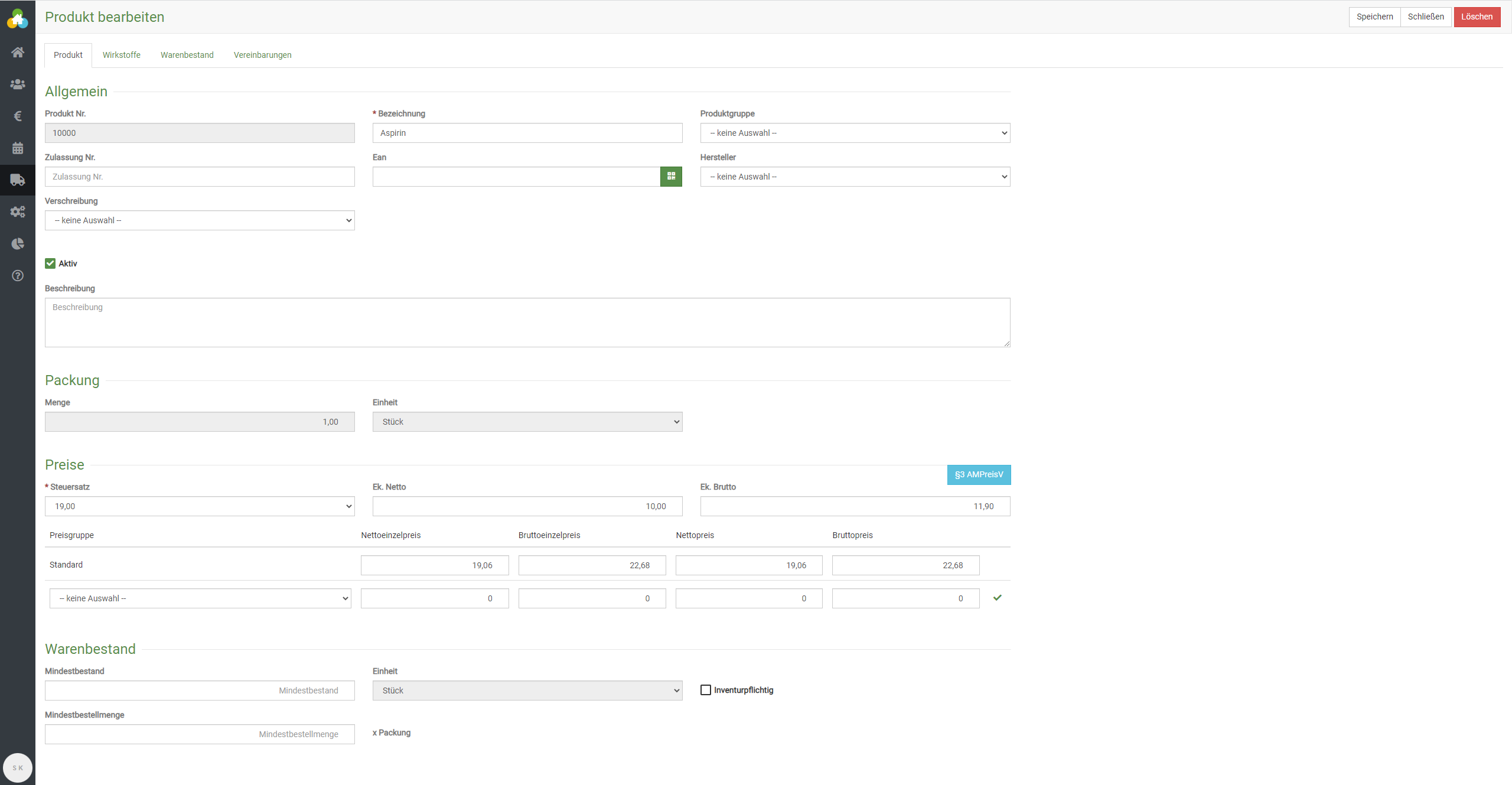Open the settings gears icon in sidebar
Screen dimensions: 1512x785
pyautogui.click(x=18, y=212)
